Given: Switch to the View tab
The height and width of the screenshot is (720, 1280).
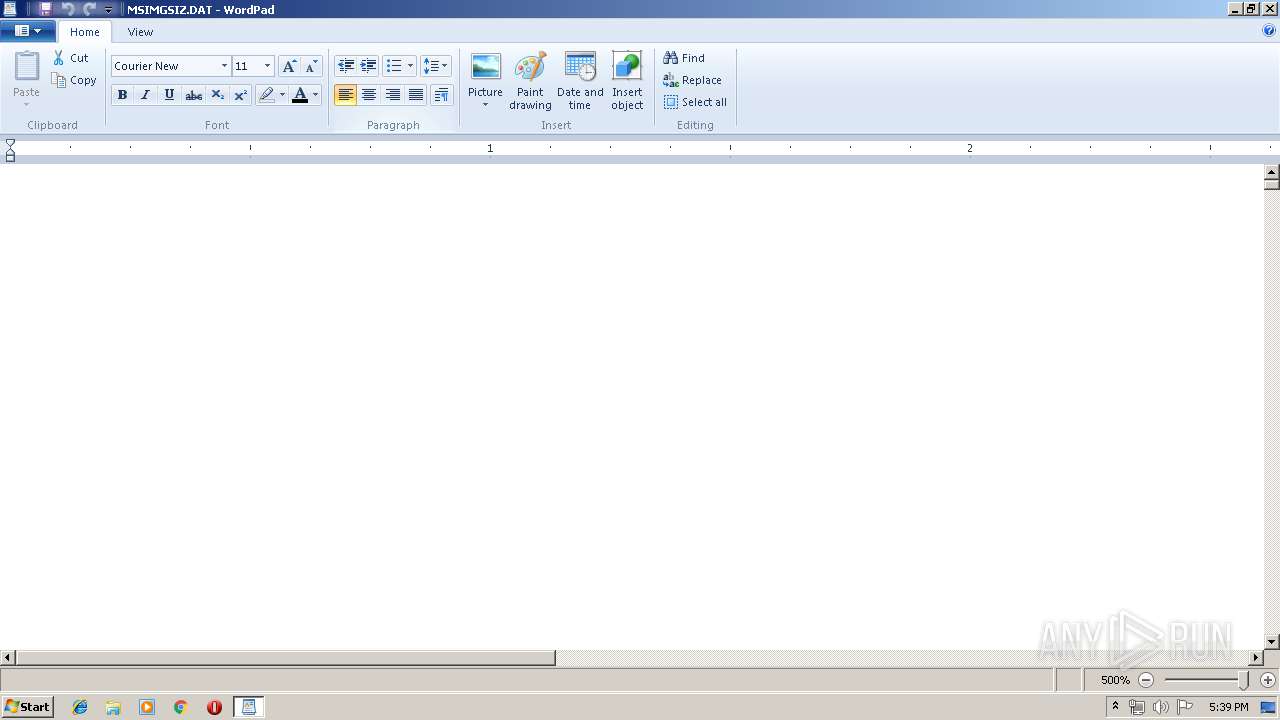Looking at the screenshot, I should coord(140,32).
